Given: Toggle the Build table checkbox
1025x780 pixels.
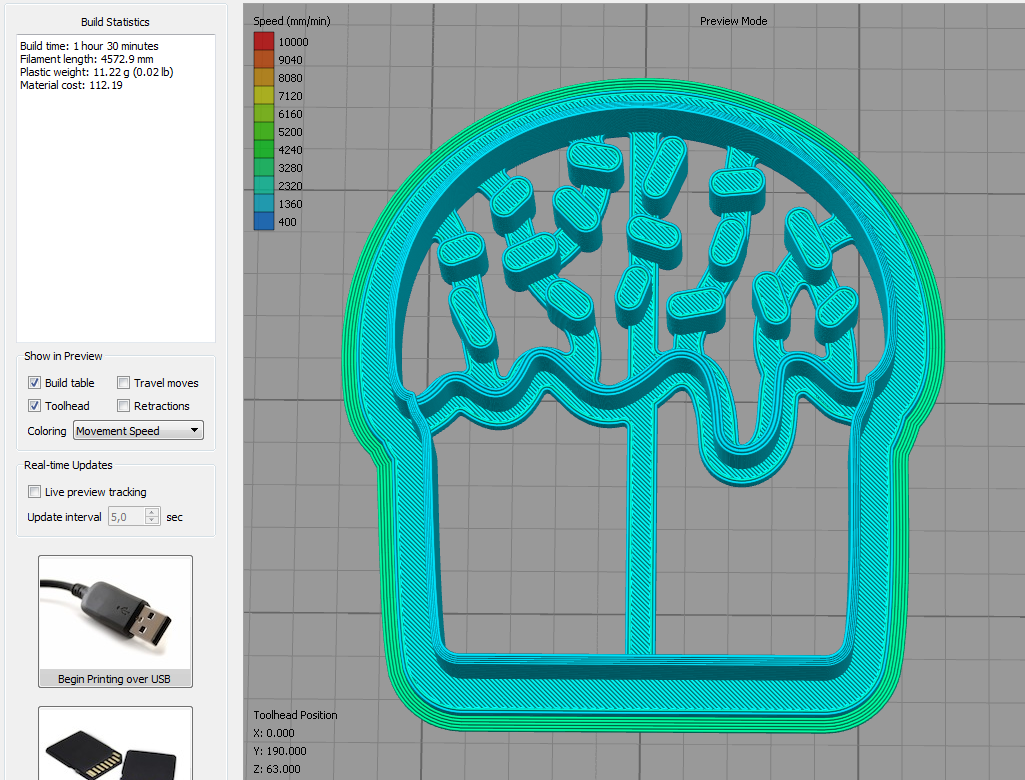Looking at the screenshot, I should [35, 383].
